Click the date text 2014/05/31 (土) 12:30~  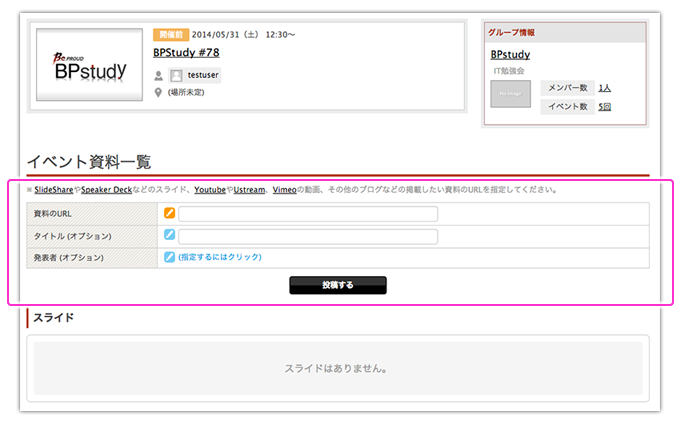pos(244,34)
